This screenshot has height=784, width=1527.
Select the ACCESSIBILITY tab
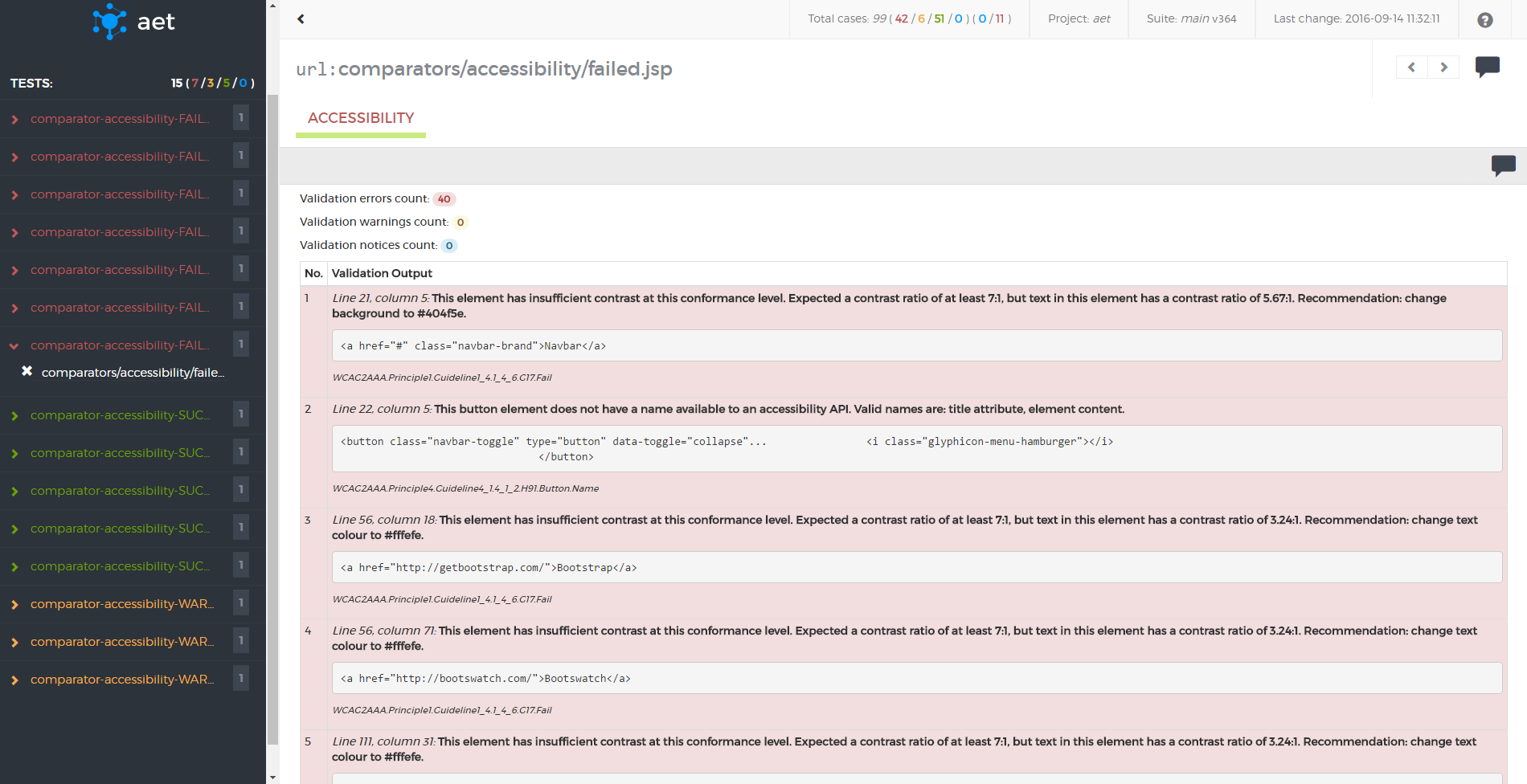(361, 118)
